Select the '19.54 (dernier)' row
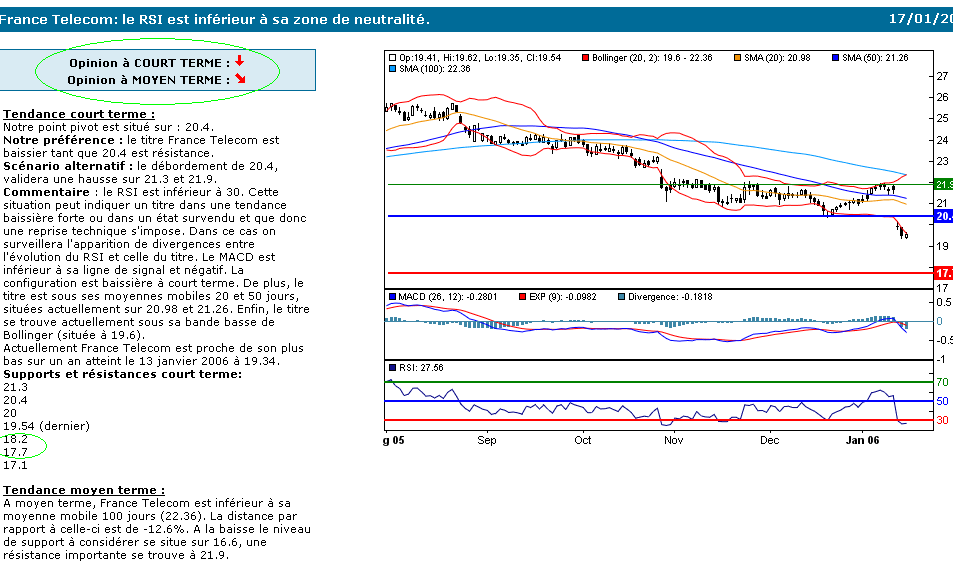The height and width of the screenshot is (569, 953). click(46, 426)
